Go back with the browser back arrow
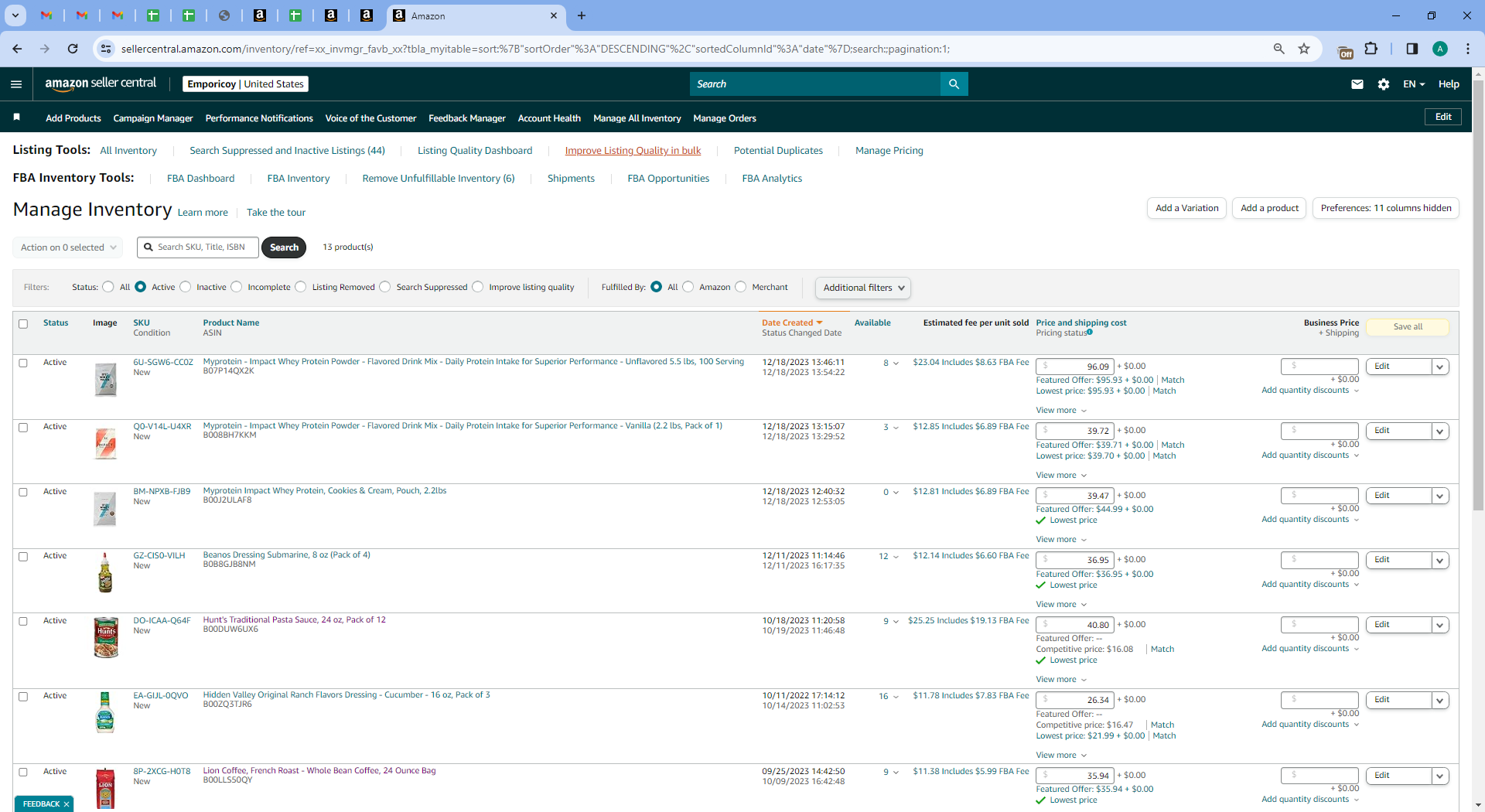Screen dimensions: 1485x812 [x=17, y=49]
